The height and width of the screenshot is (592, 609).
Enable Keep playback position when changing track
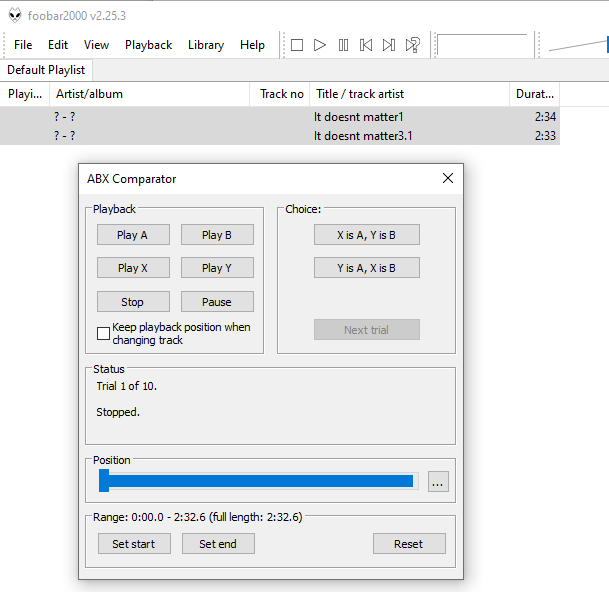click(103, 333)
